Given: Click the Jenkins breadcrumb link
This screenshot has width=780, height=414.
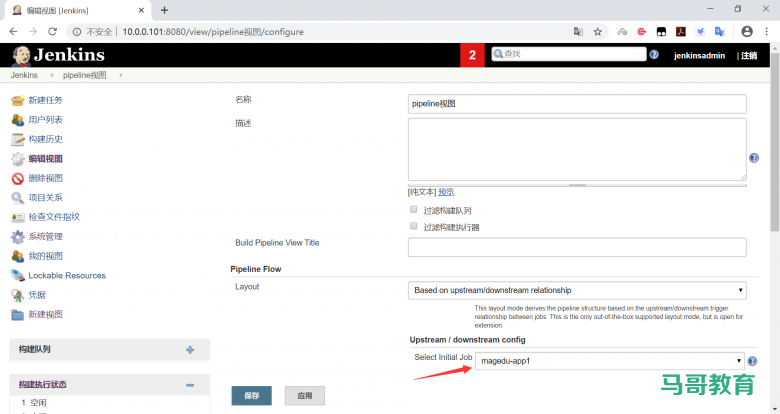Looking at the screenshot, I should pos(24,75).
